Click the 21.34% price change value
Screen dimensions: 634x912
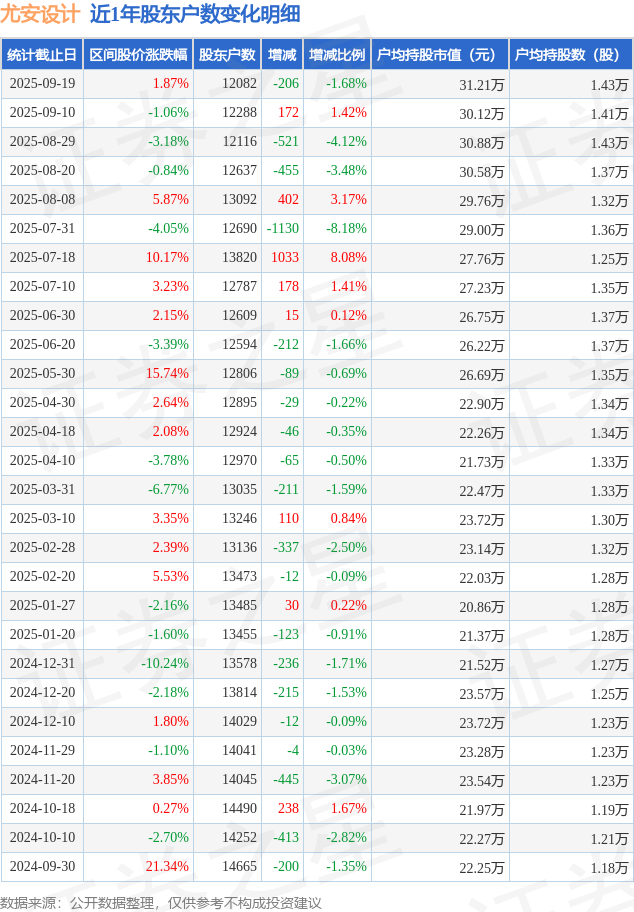168,867
